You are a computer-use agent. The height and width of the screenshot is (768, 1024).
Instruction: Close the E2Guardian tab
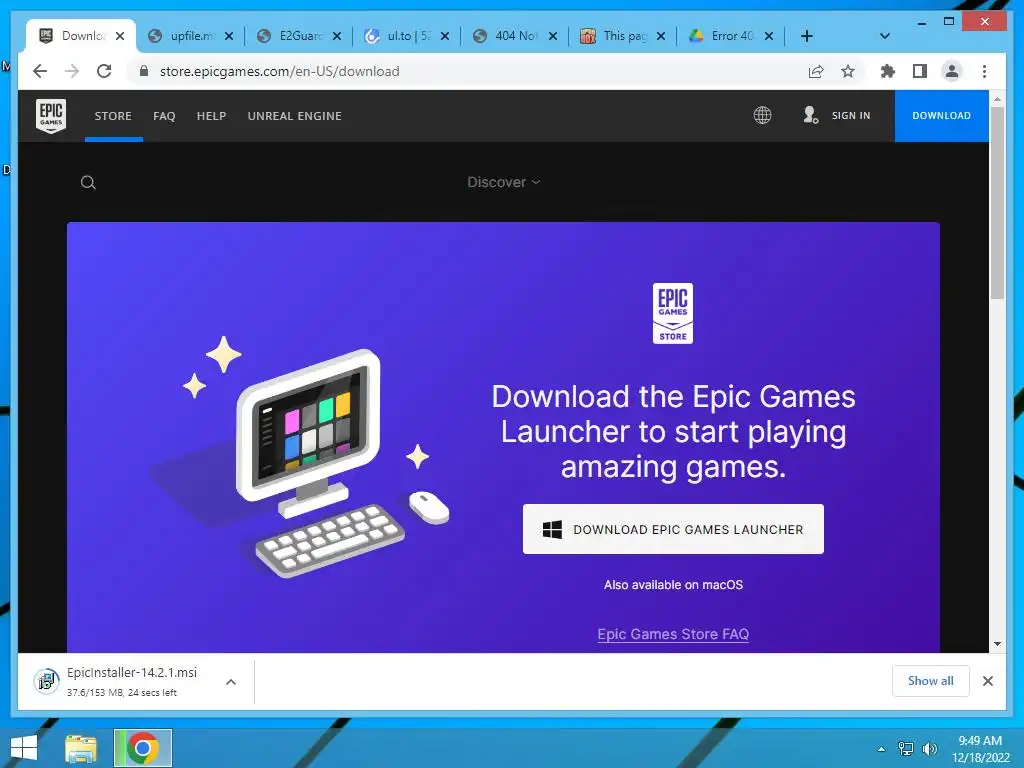coord(337,37)
